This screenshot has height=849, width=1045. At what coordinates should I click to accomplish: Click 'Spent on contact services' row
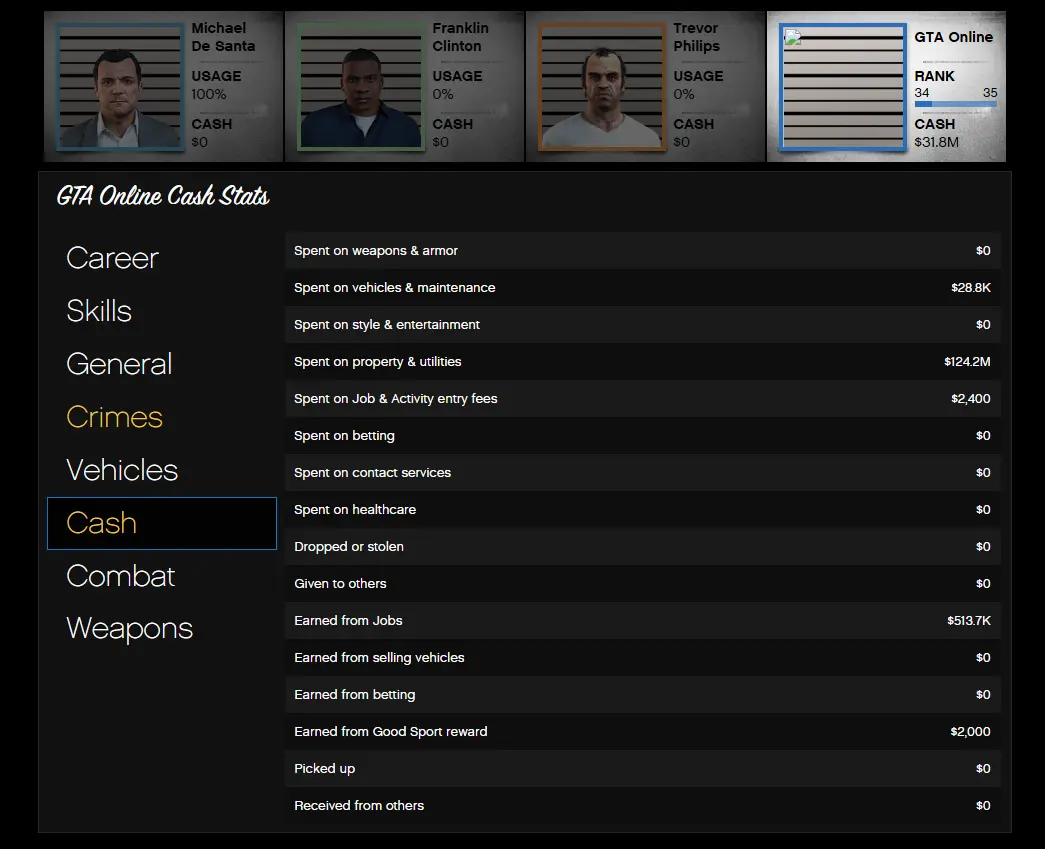click(x=642, y=472)
